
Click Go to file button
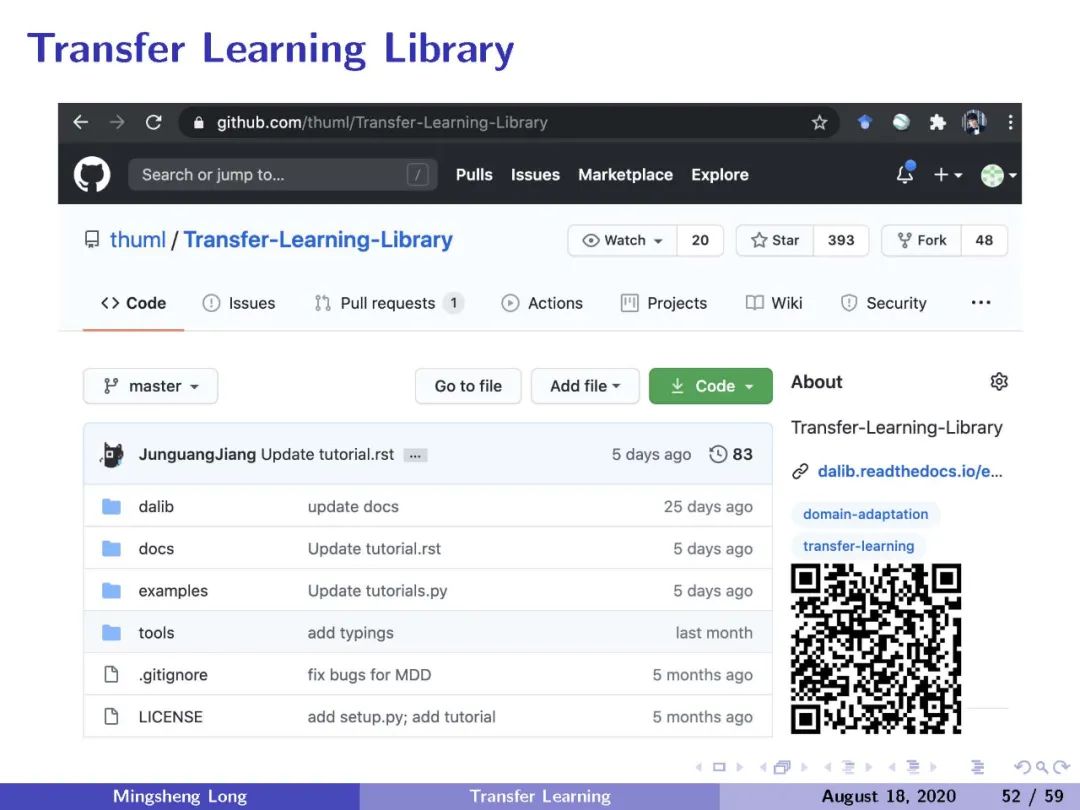tap(468, 386)
